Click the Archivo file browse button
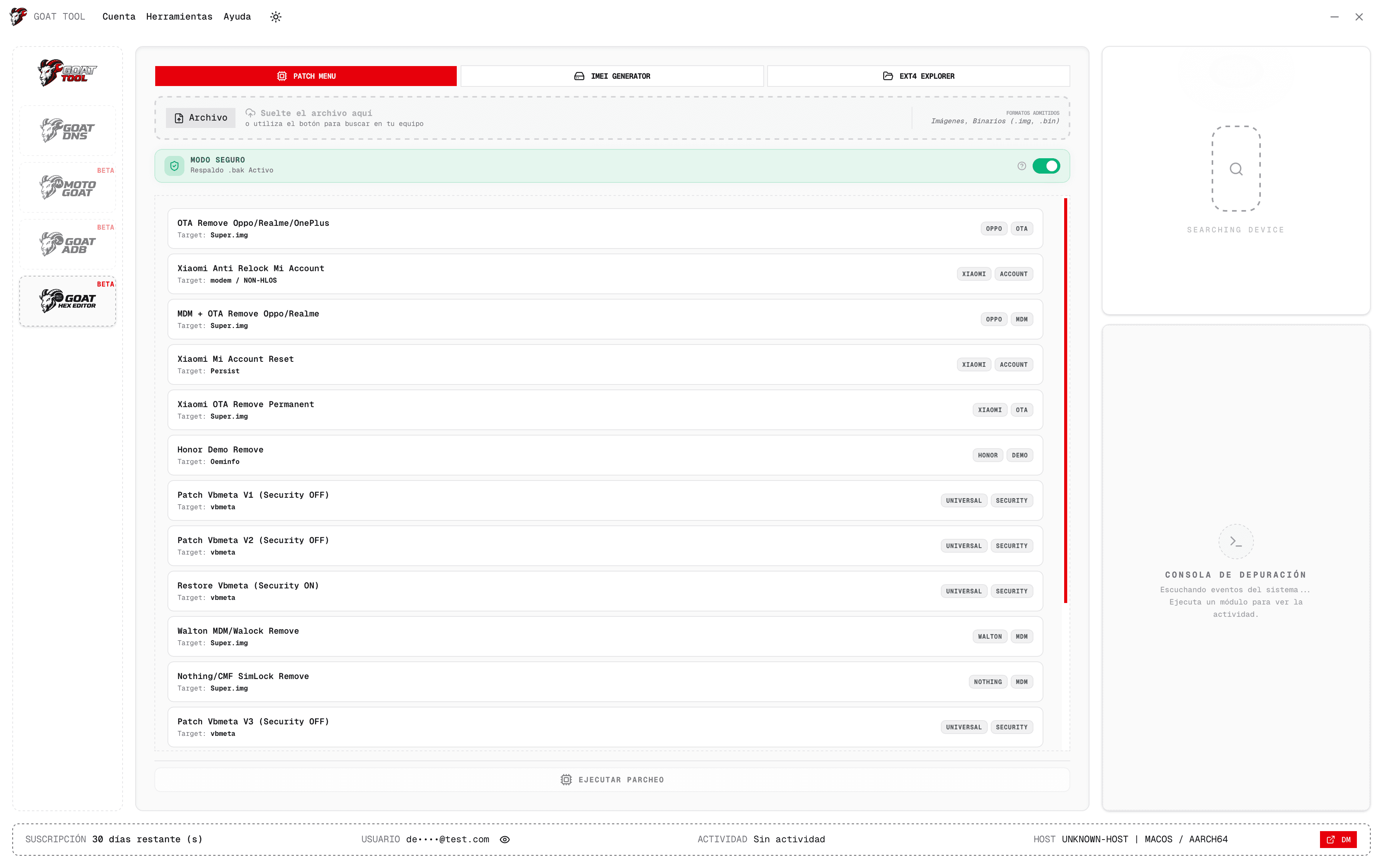Image resolution: width=1383 pixels, height=868 pixels. [x=201, y=118]
